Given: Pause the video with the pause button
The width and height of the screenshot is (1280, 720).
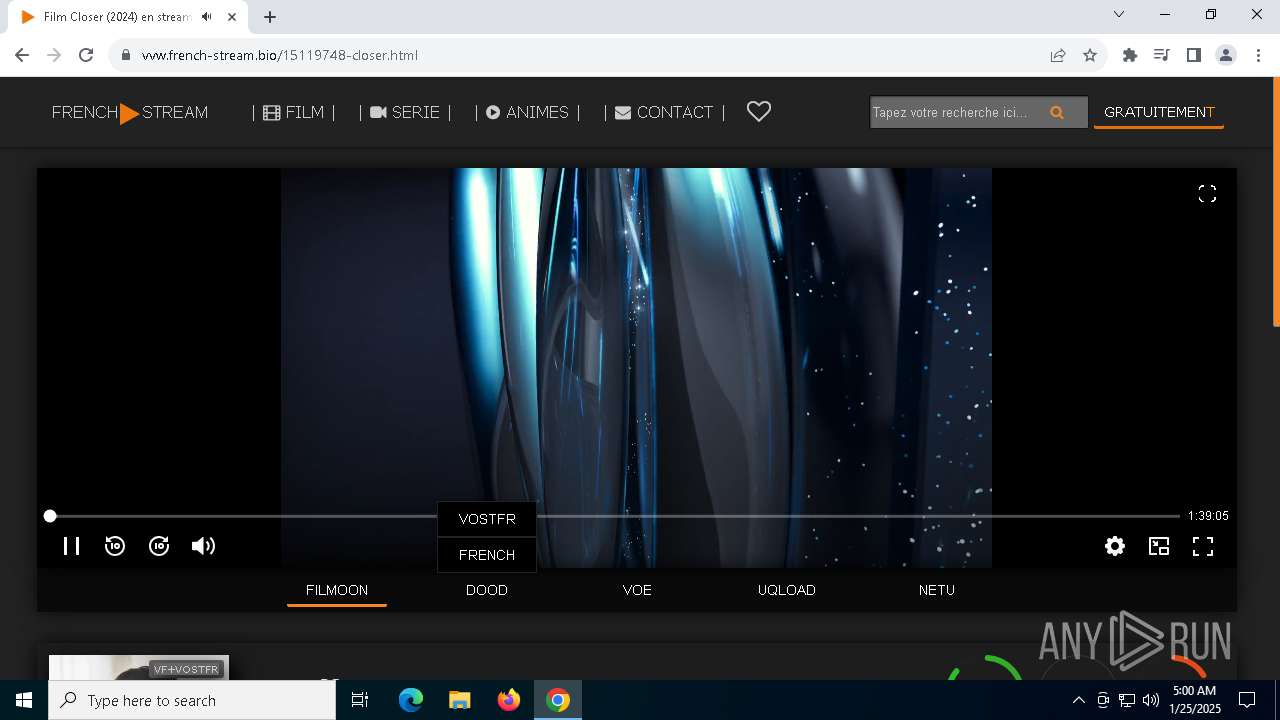Looking at the screenshot, I should coord(71,546).
